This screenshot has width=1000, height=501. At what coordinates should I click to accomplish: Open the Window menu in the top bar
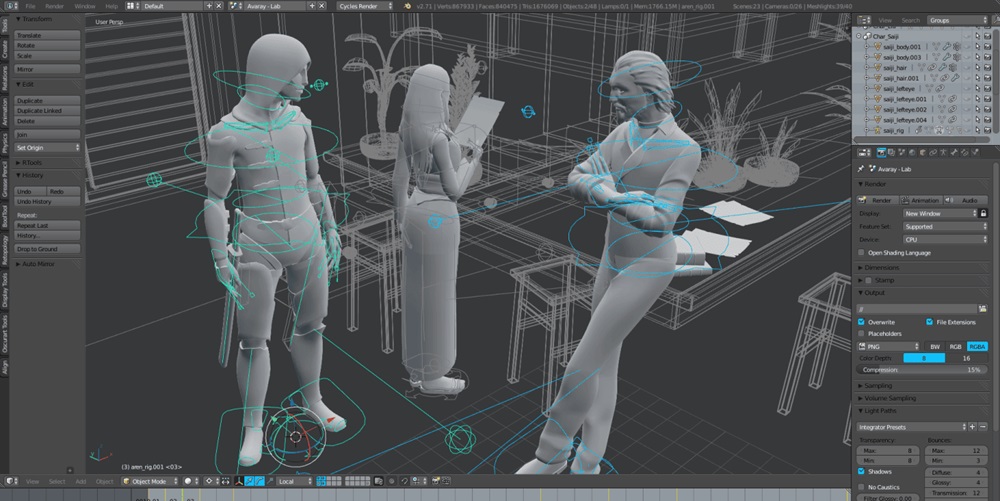[x=84, y=6]
